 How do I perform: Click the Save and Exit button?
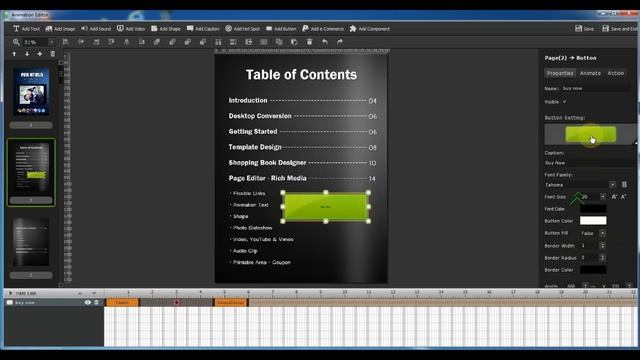pos(620,29)
